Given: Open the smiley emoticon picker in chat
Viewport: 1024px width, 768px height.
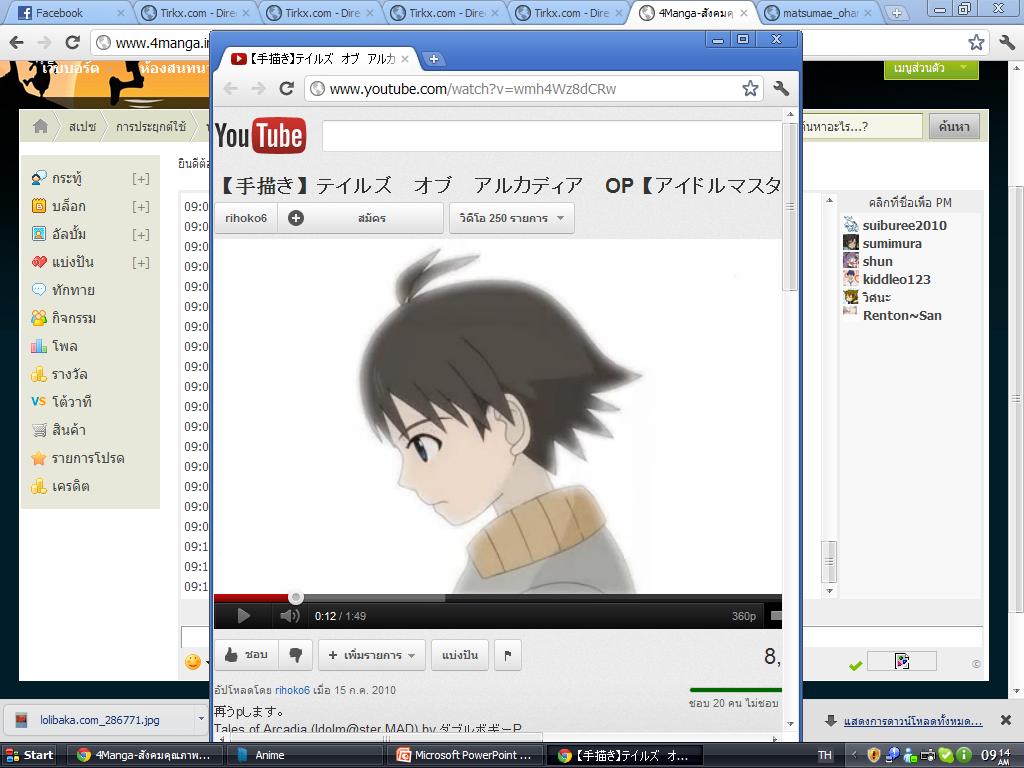Looking at the screenshot, I should pos(193,662).
